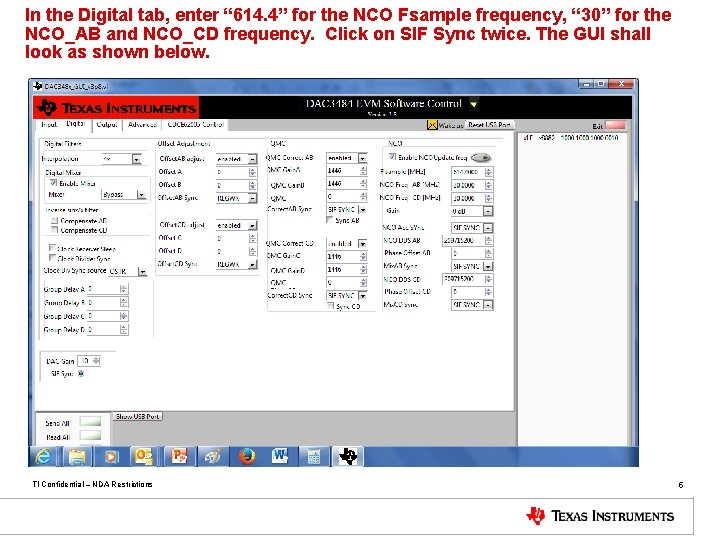Open Clock Div Sync source dropdown

coord(143,272)
